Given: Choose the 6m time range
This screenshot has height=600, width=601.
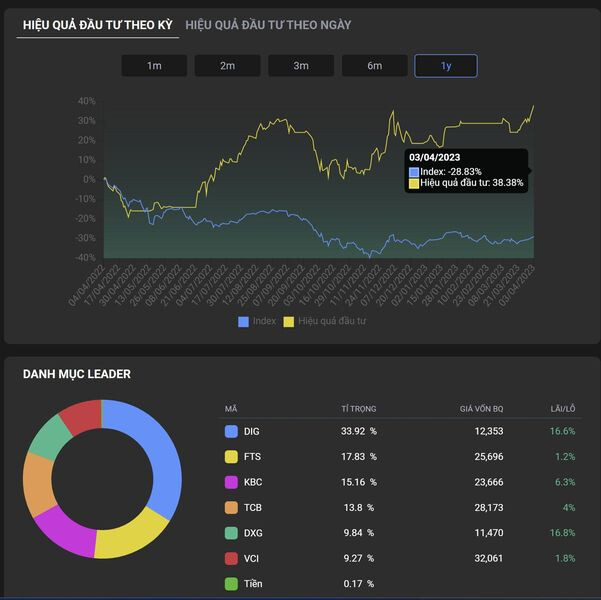Looking at the screenshot, I should coord(374,66).
